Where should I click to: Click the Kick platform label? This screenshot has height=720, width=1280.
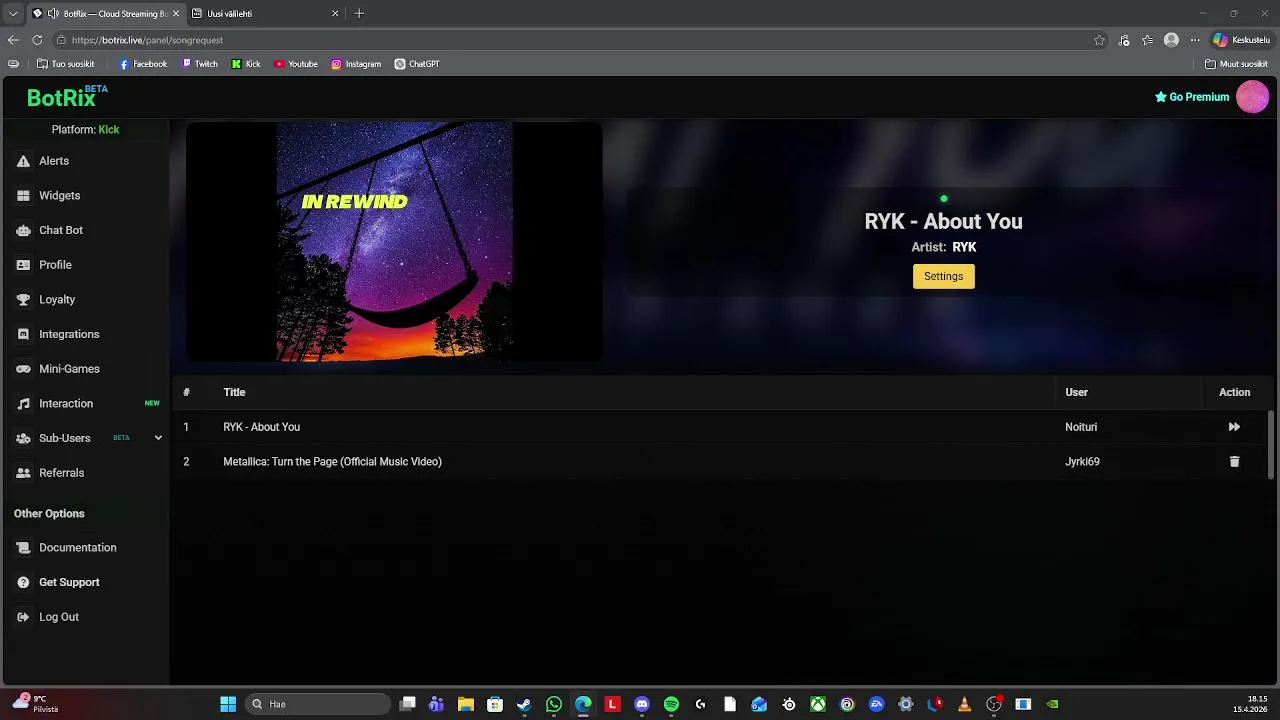[108, 130]
